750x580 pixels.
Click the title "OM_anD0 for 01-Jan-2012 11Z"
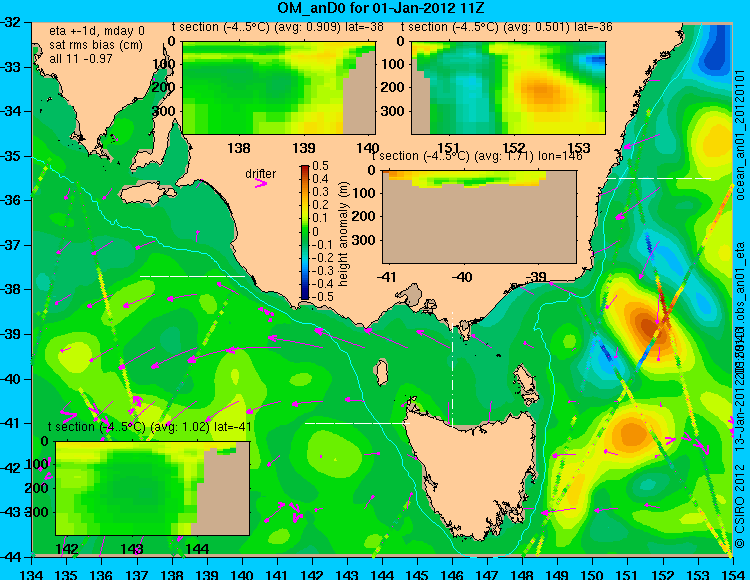click(x=381, y=8)
